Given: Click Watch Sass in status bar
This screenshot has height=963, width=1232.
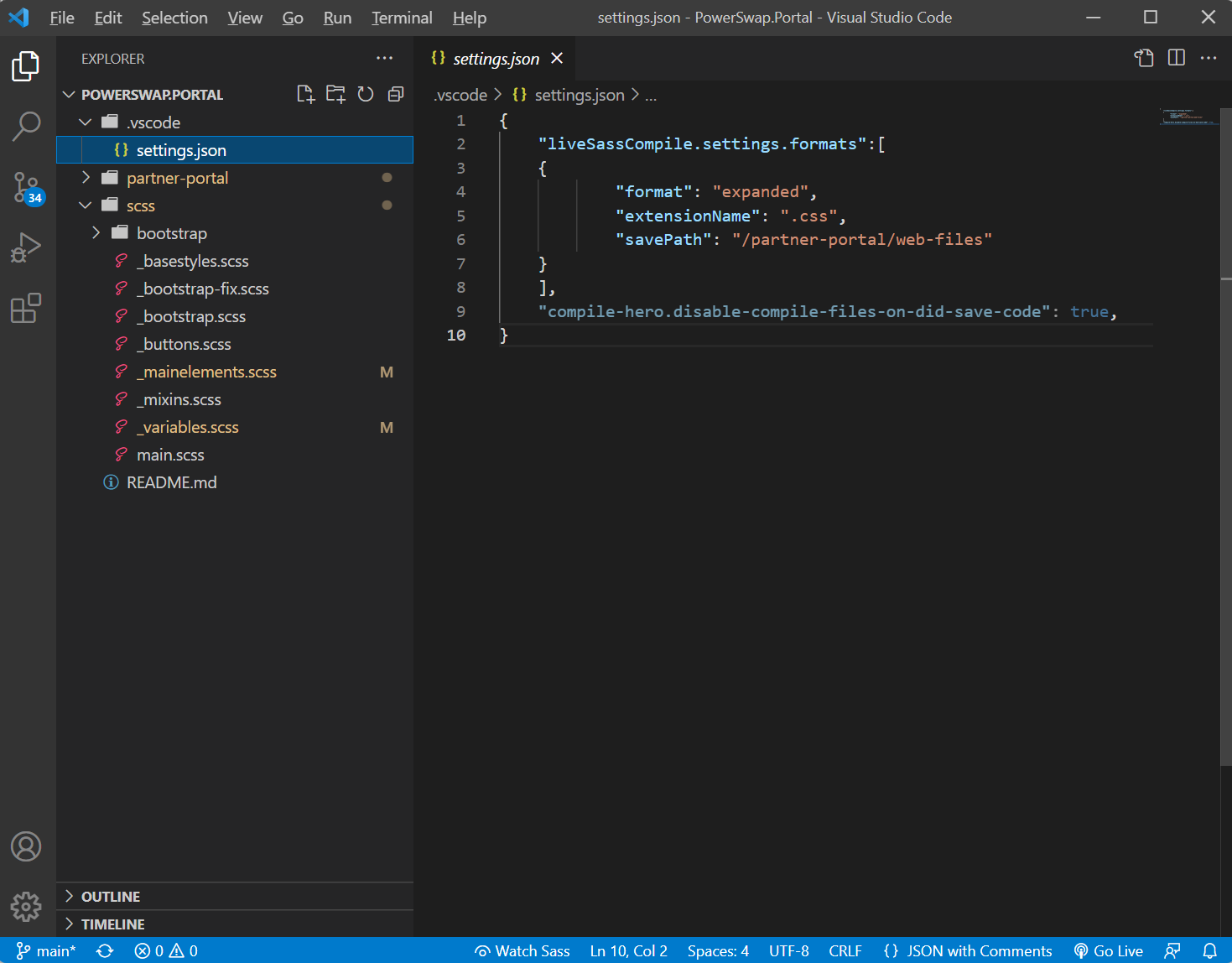Looking at the screenshot, I should click(x=522, y=950).
